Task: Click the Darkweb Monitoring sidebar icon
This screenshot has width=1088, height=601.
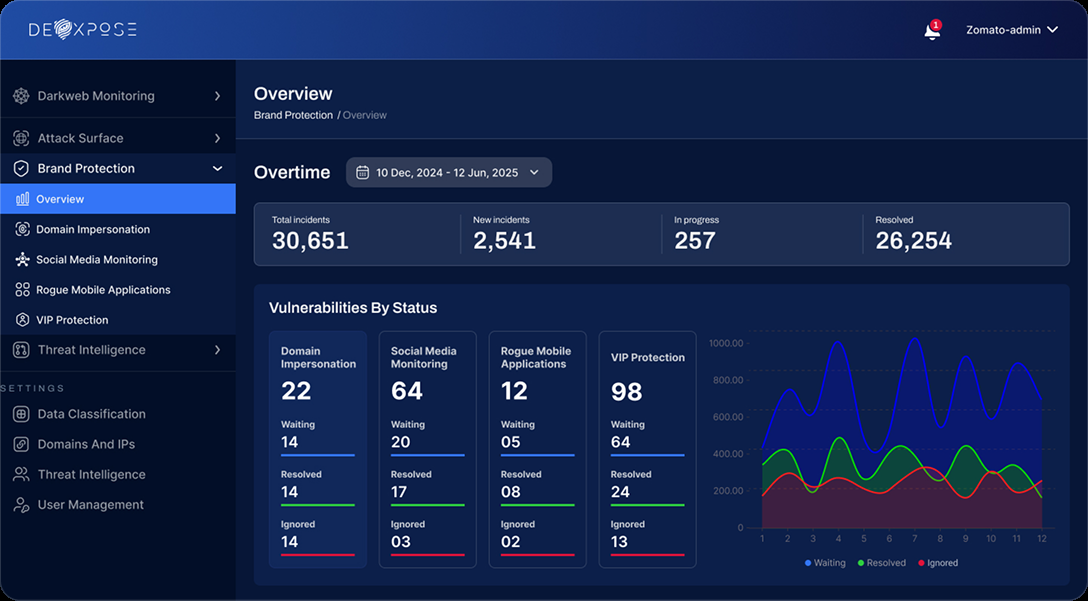Action: [x=21, y=96]
